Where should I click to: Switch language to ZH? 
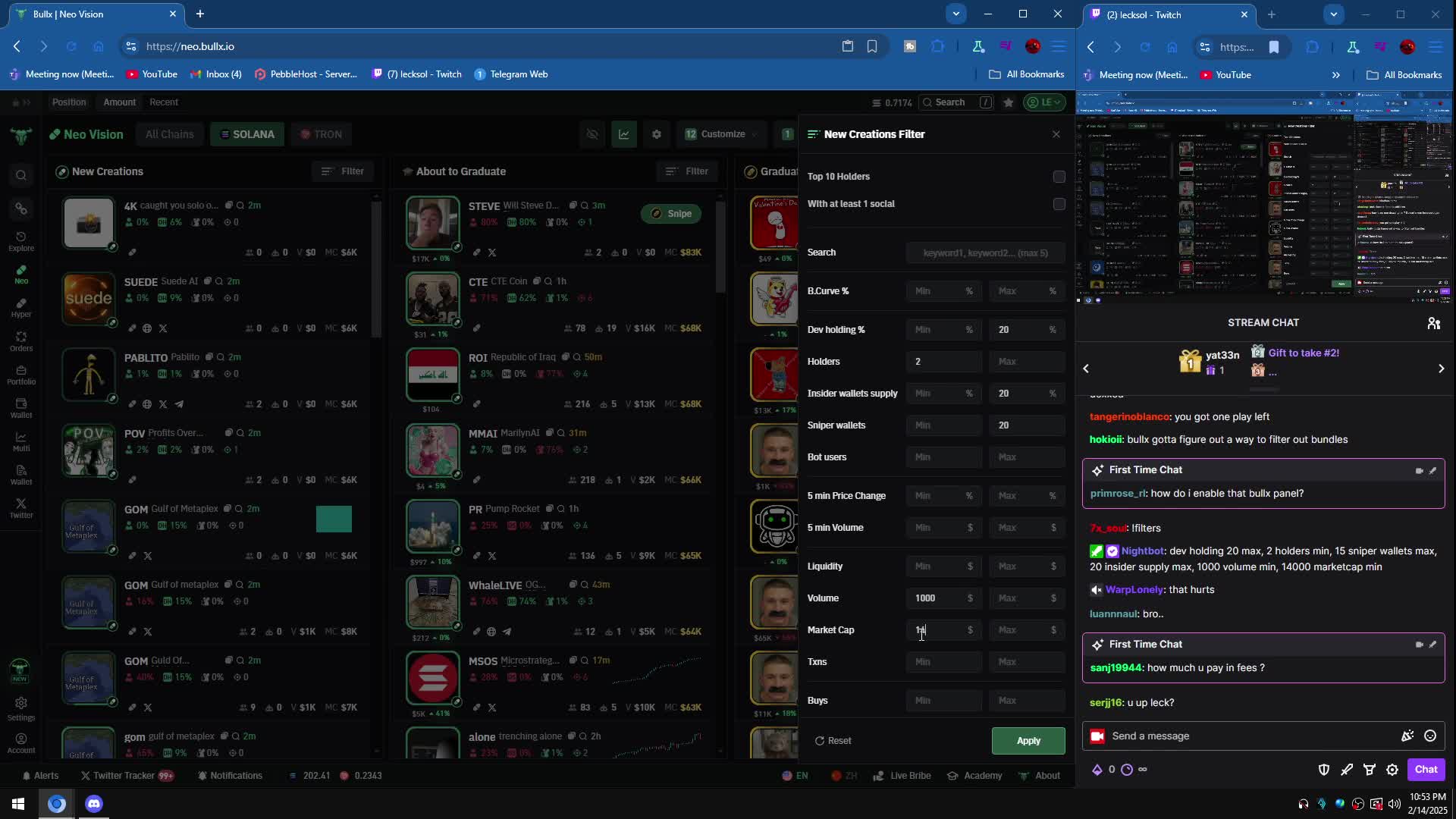844,776
